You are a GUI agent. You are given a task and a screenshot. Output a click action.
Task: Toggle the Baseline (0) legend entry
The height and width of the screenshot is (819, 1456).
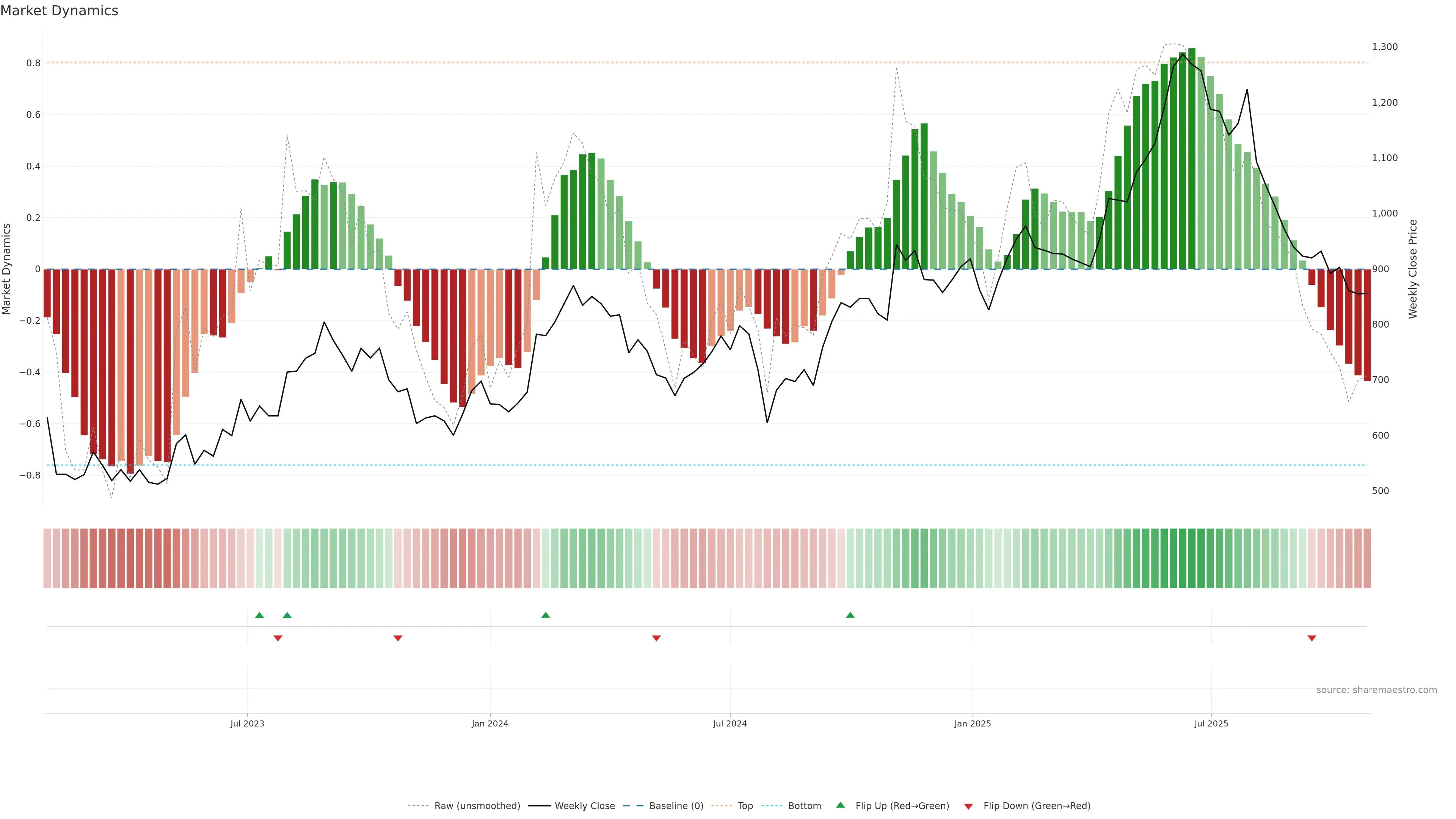click(676, 806)
